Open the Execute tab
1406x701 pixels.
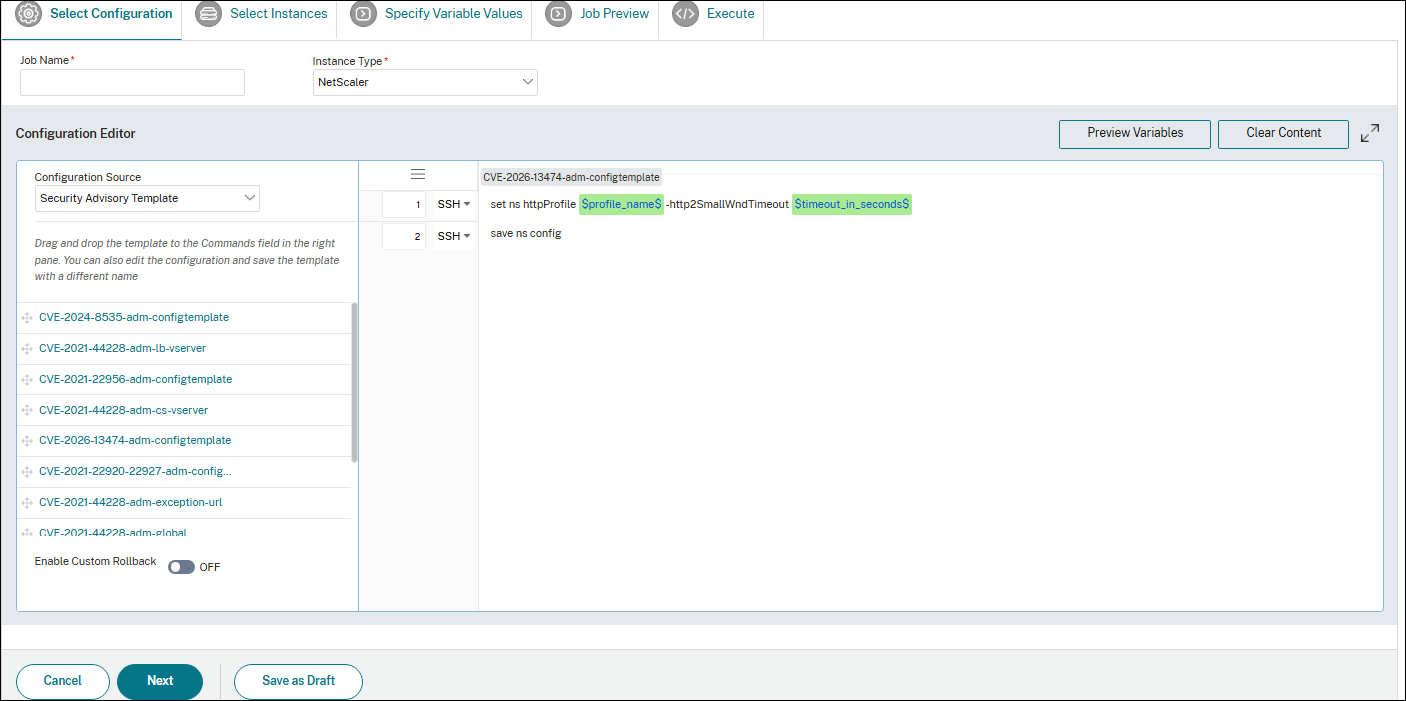point(711,17)
